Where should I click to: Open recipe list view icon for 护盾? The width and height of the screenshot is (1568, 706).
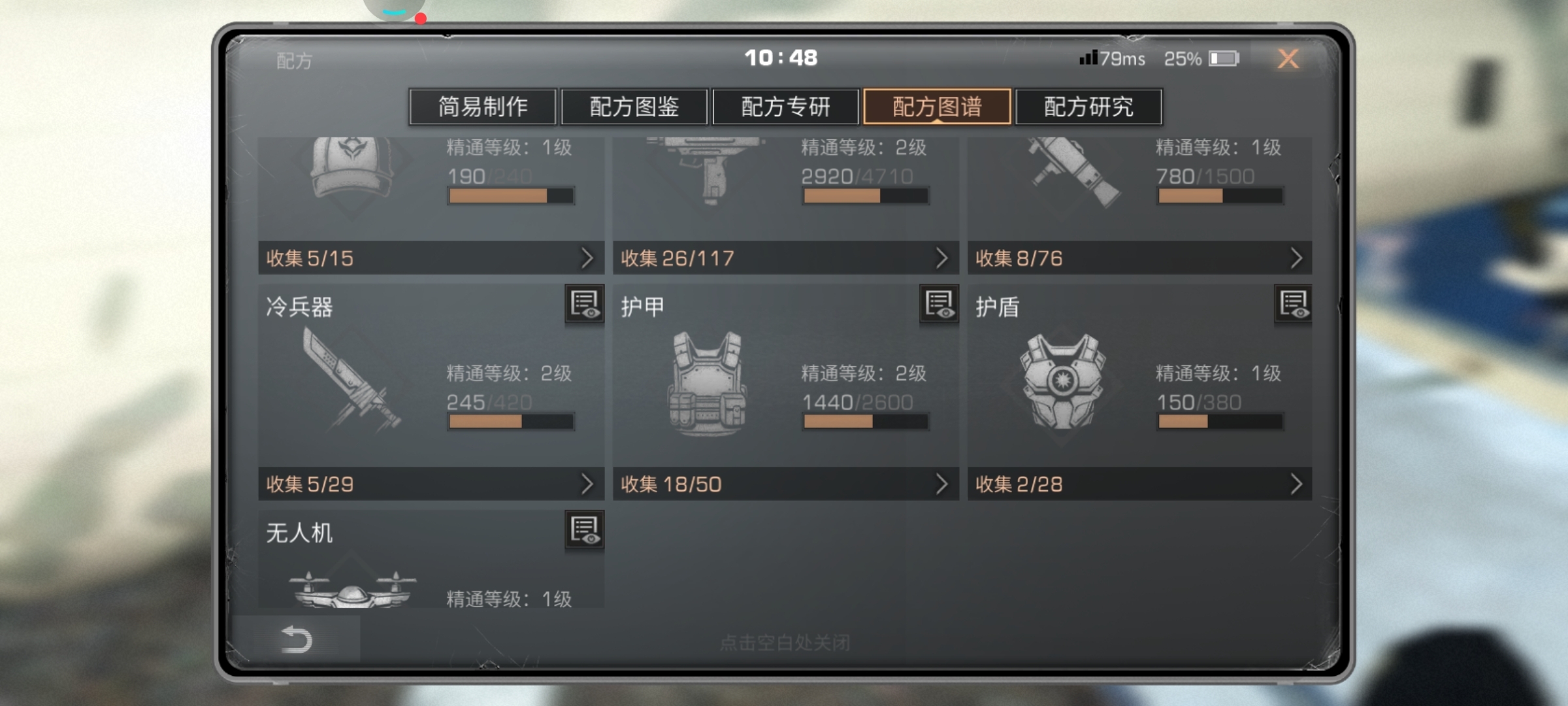pos(1294,304)
